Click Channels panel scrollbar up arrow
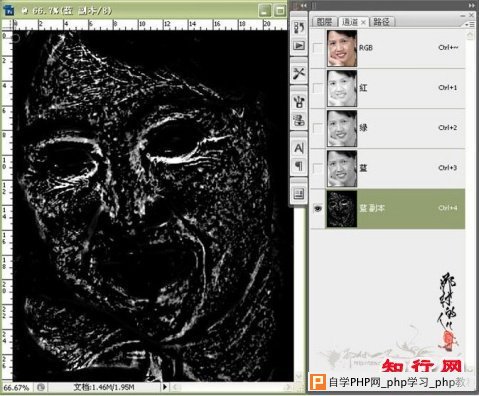479x396 pixels. click(470, 35)
